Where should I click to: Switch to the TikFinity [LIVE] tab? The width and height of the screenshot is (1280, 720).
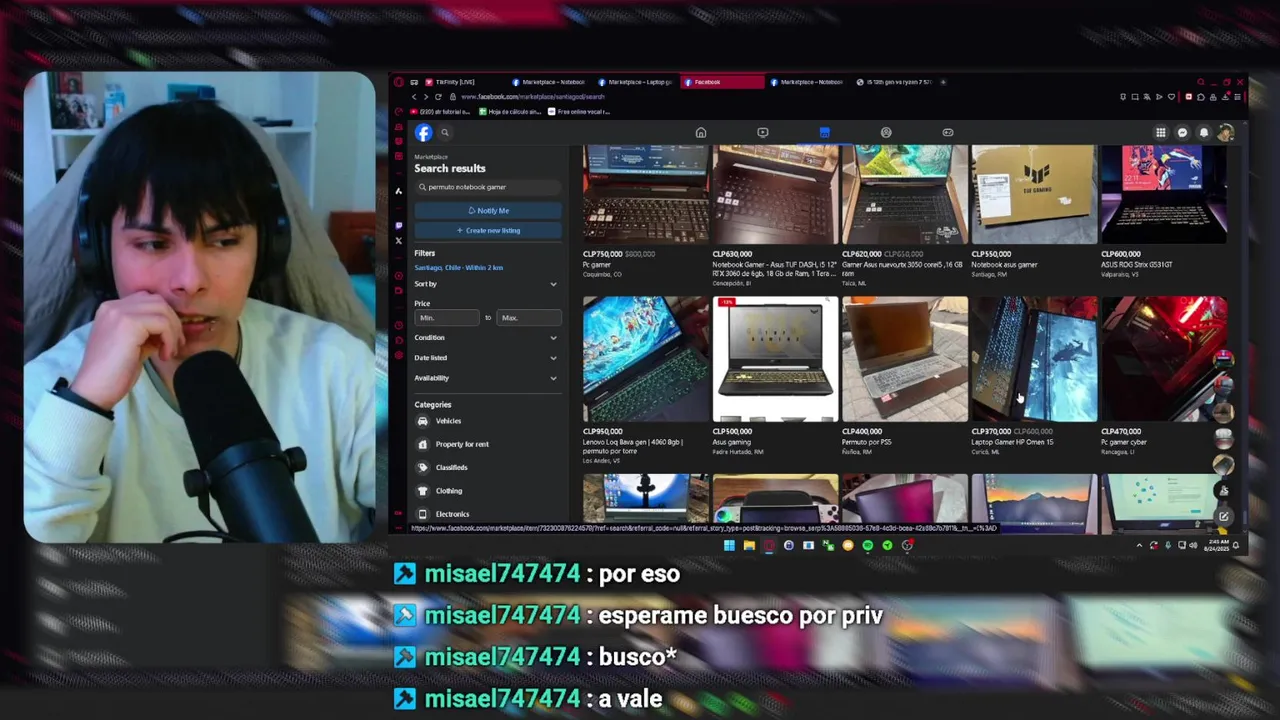[464, 82]
